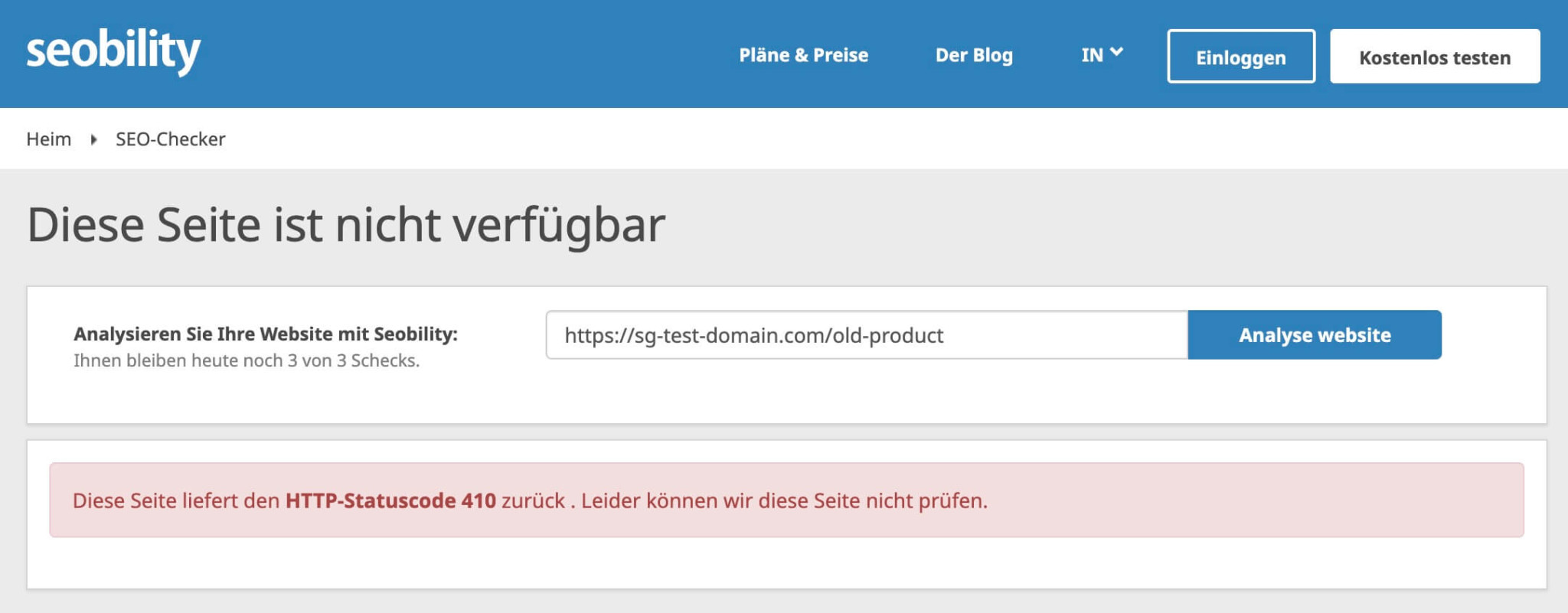Go to Der Blog page
1568x613 pixels.
tap(974, 55)
